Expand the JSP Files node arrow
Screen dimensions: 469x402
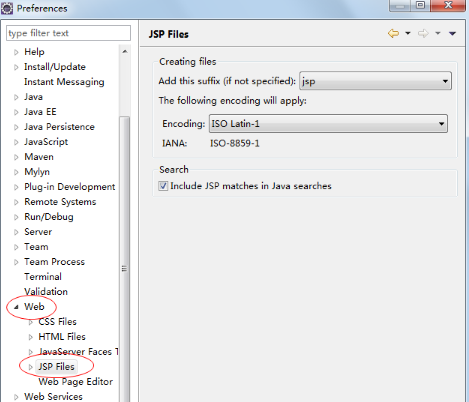31,367
